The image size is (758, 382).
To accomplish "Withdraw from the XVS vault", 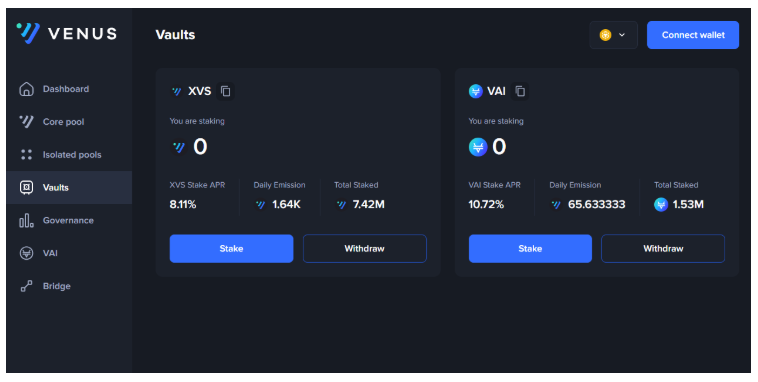I will [x=364, y=249].
